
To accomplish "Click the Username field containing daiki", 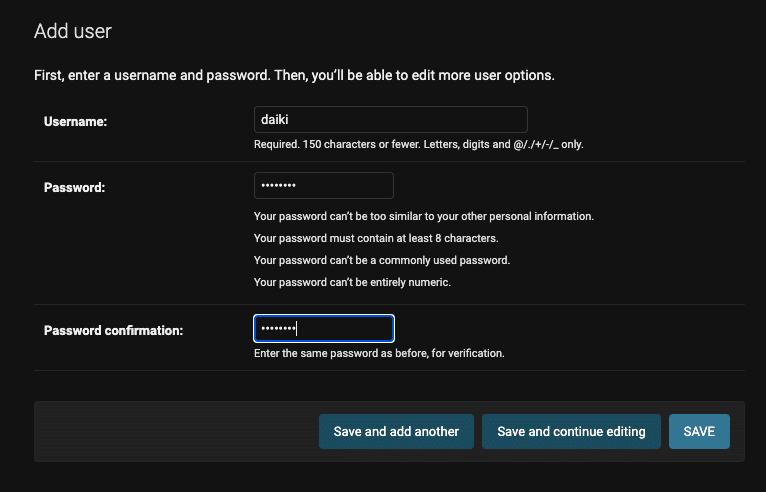I will pyautogui.click(x=391, y=119).
